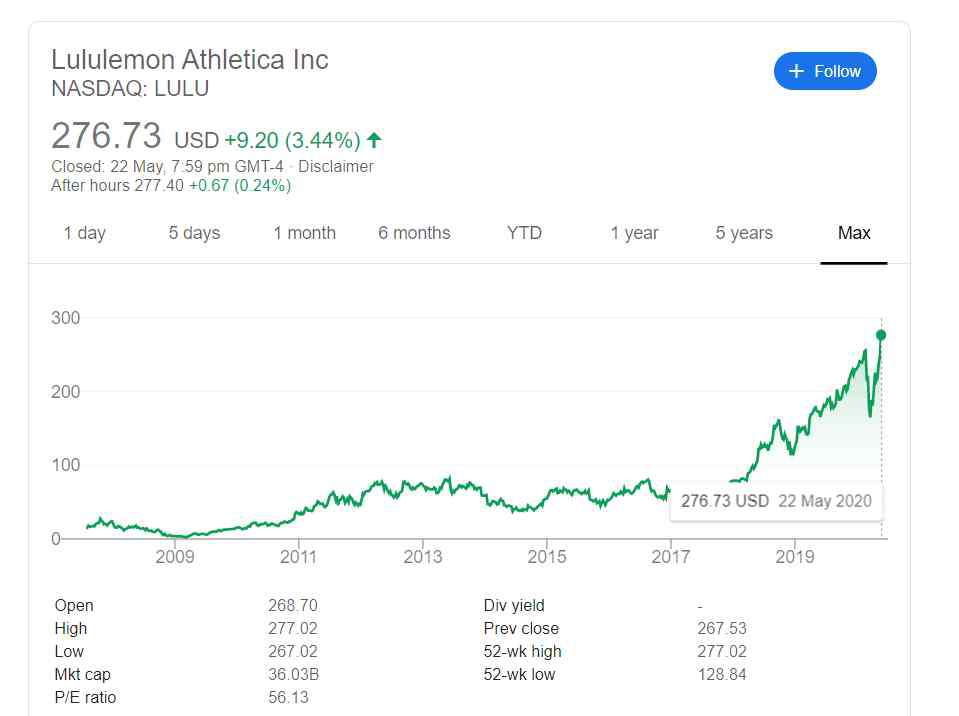This screenshot has width=959, height=716.
Task: Click the Mkt cap value 36.03B
Action: click(292, 675)
